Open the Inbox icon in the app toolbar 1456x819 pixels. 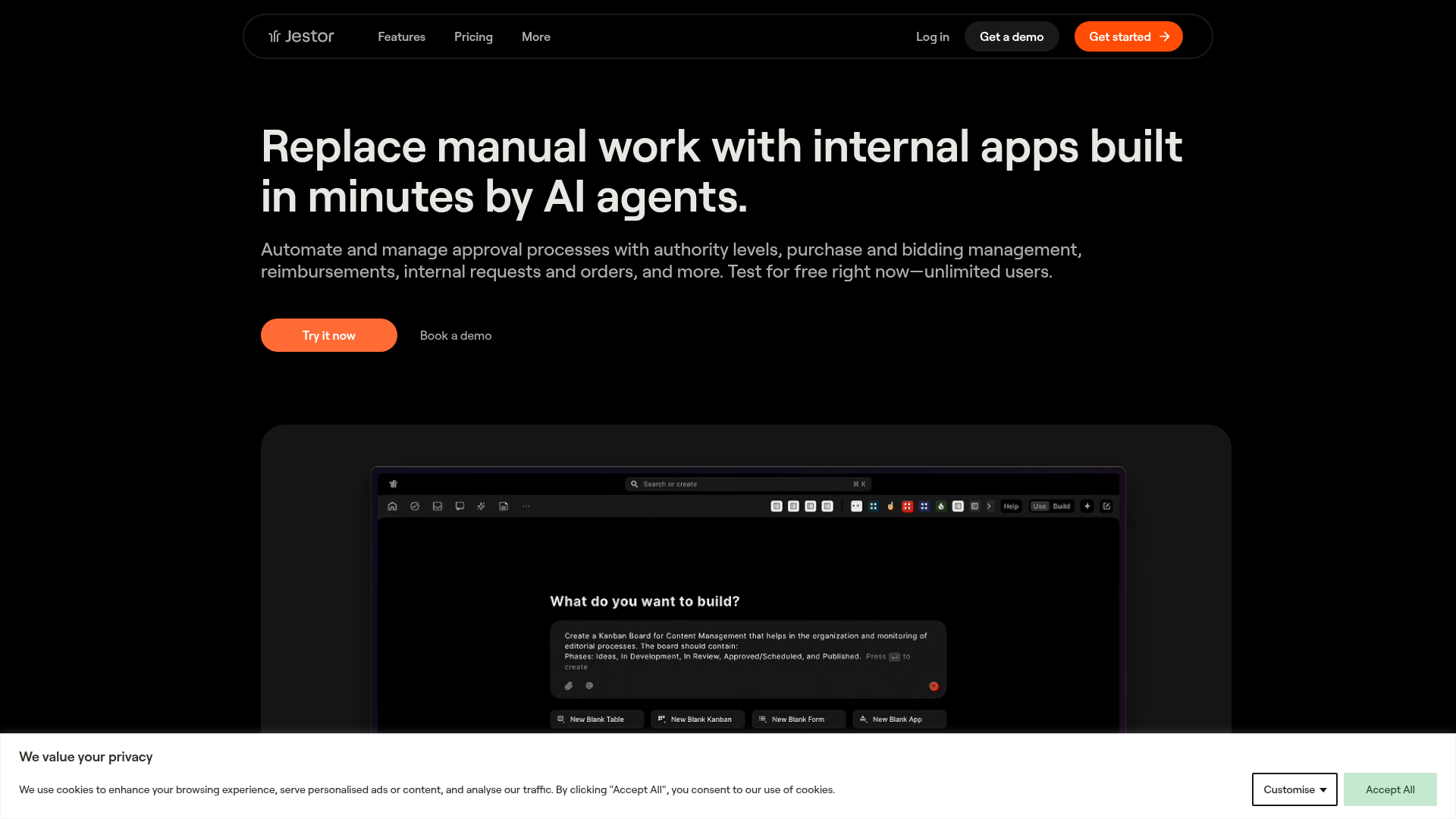(x=438, y=506)
